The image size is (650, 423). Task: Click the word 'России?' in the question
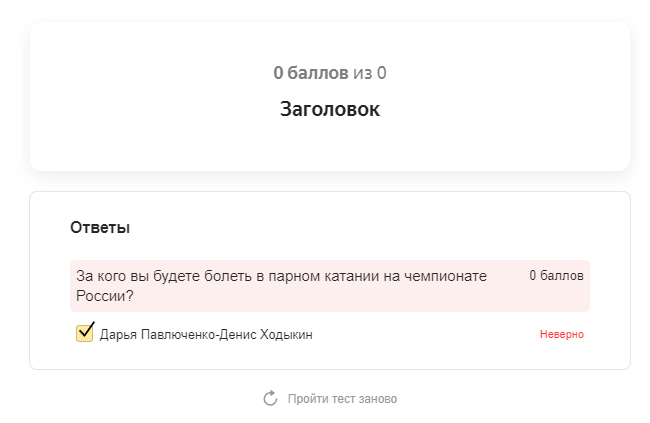pos(105,296)
